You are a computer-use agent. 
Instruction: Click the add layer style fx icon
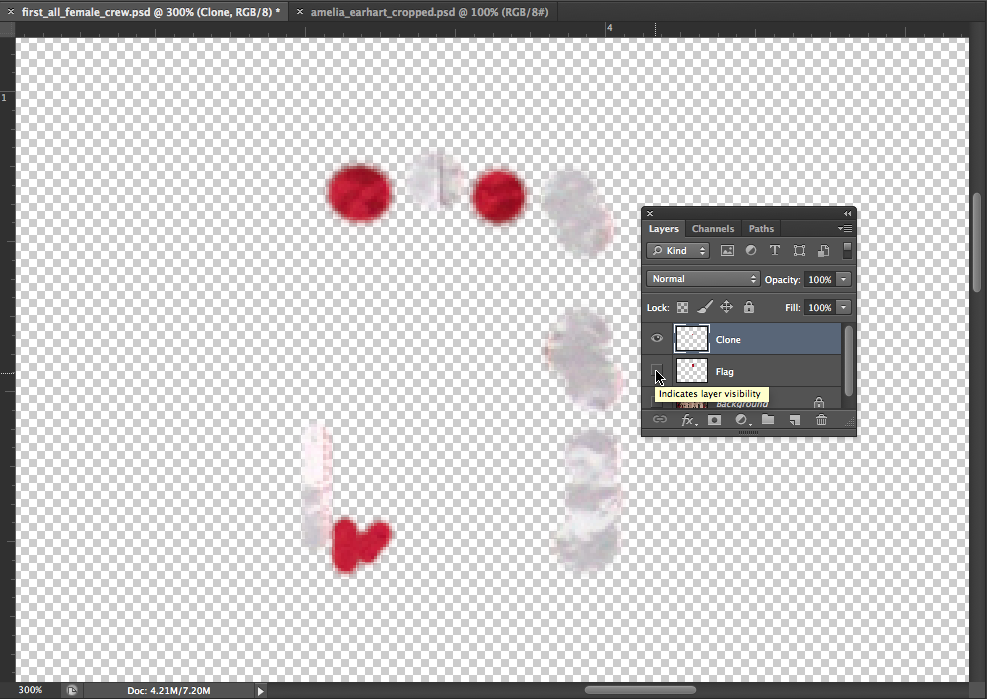(688, 421)
